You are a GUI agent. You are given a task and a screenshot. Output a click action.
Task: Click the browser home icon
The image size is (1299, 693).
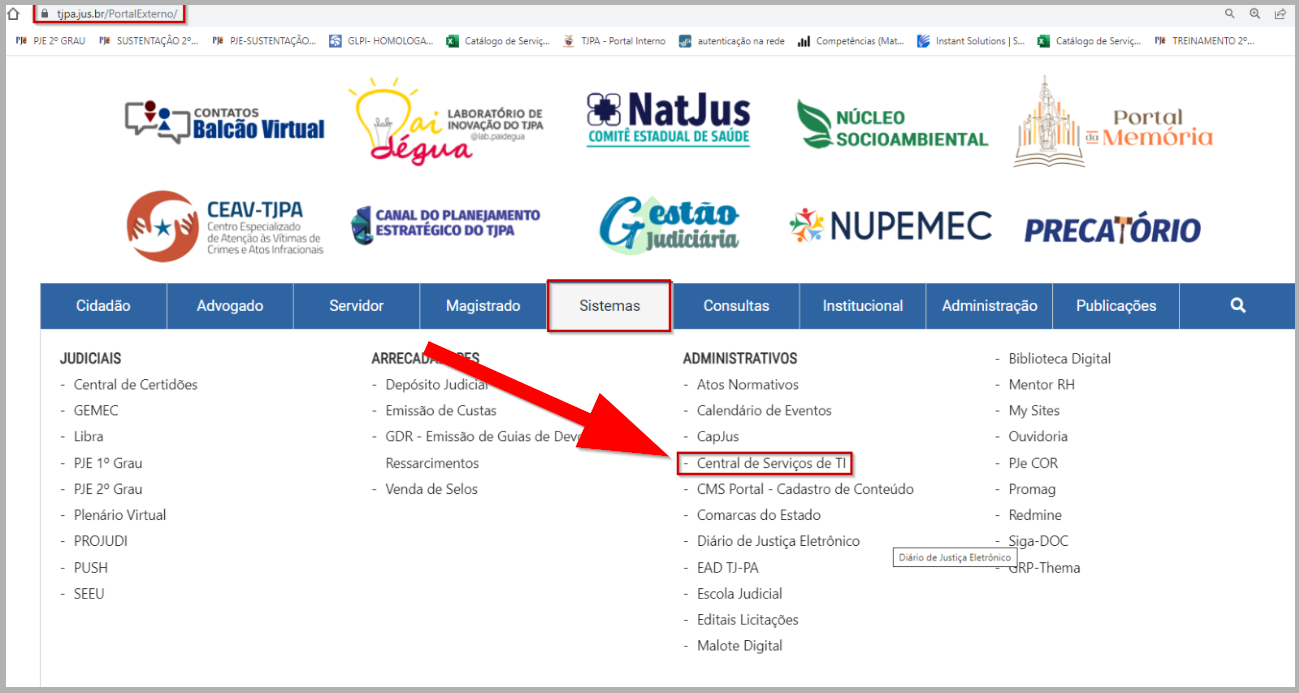pos(14,14)
